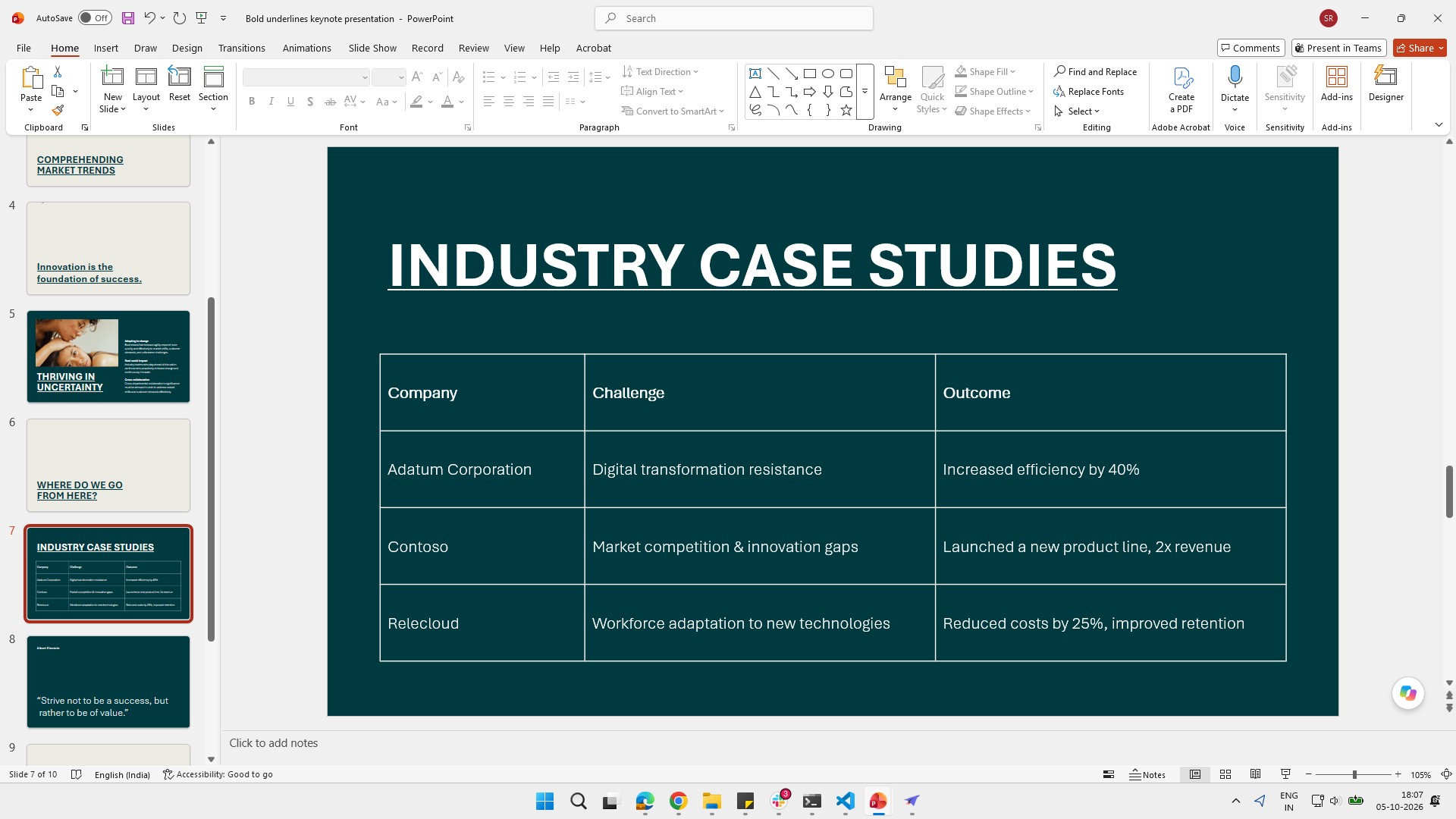Open the Comments pane
The width and height of the screenshot is (1456, 819).
[1250, 48]
